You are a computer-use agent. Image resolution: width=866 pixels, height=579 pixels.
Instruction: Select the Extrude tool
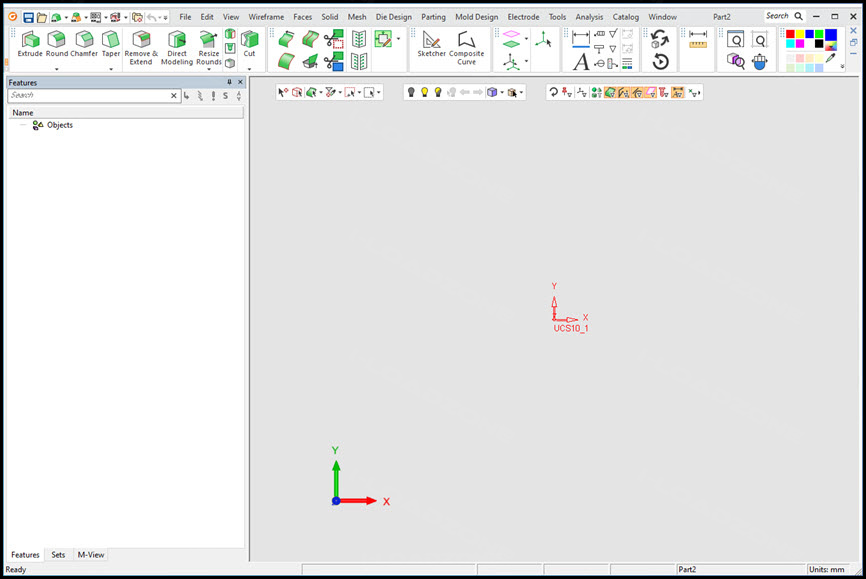(30, 44)
